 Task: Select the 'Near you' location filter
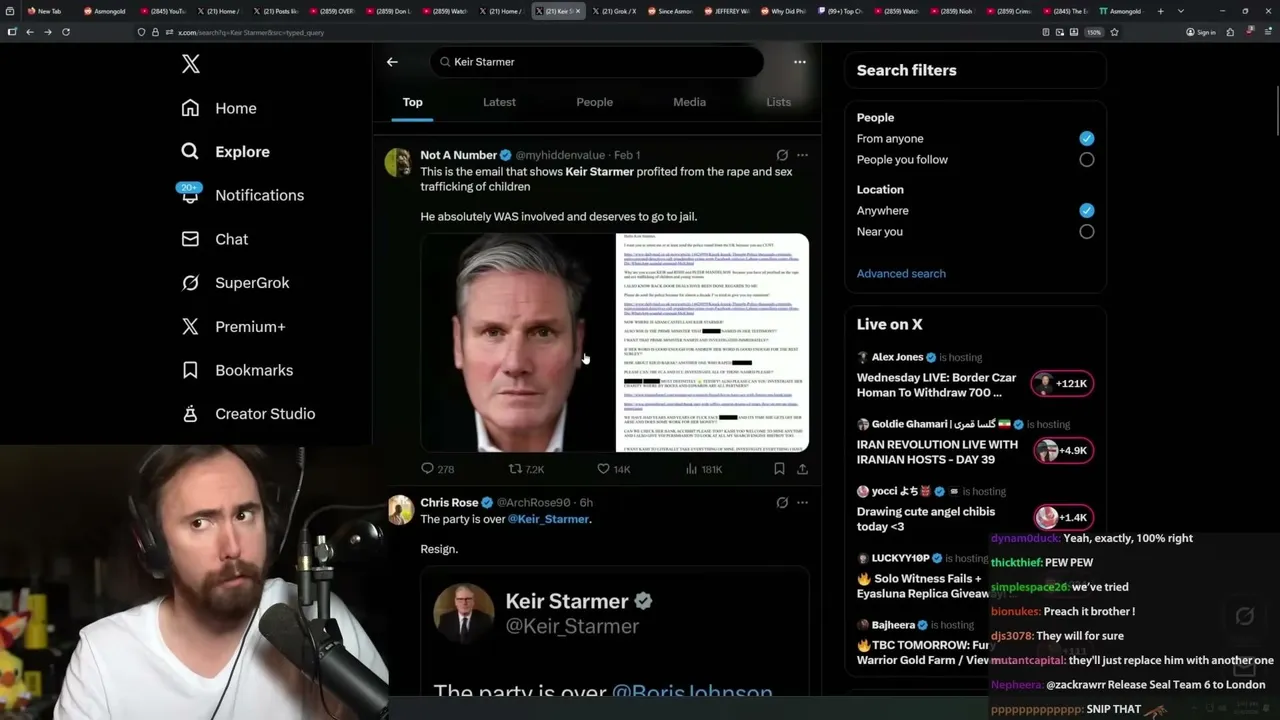click(1086, 231)
